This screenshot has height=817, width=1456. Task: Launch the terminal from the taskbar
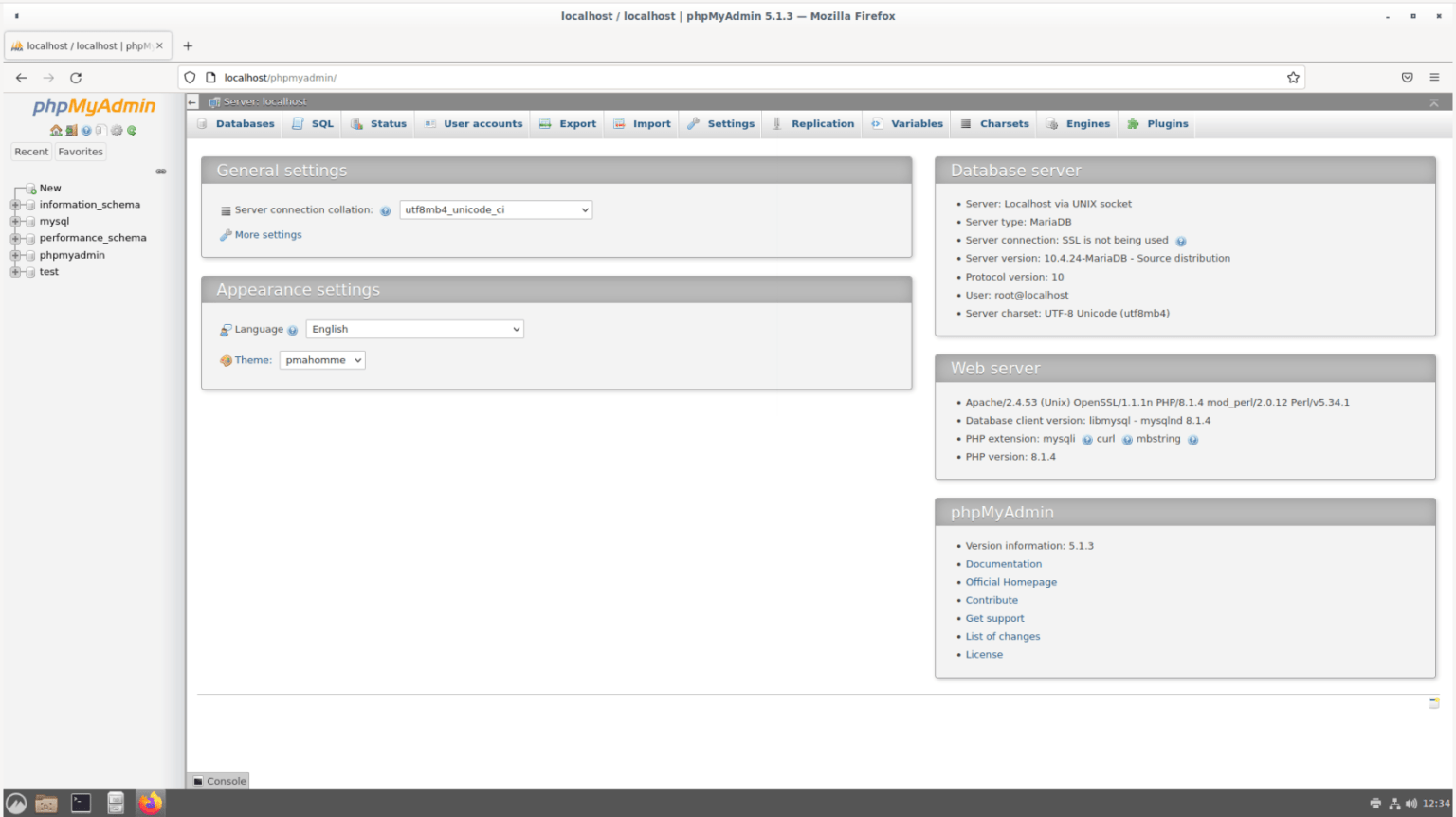(82, 803)
